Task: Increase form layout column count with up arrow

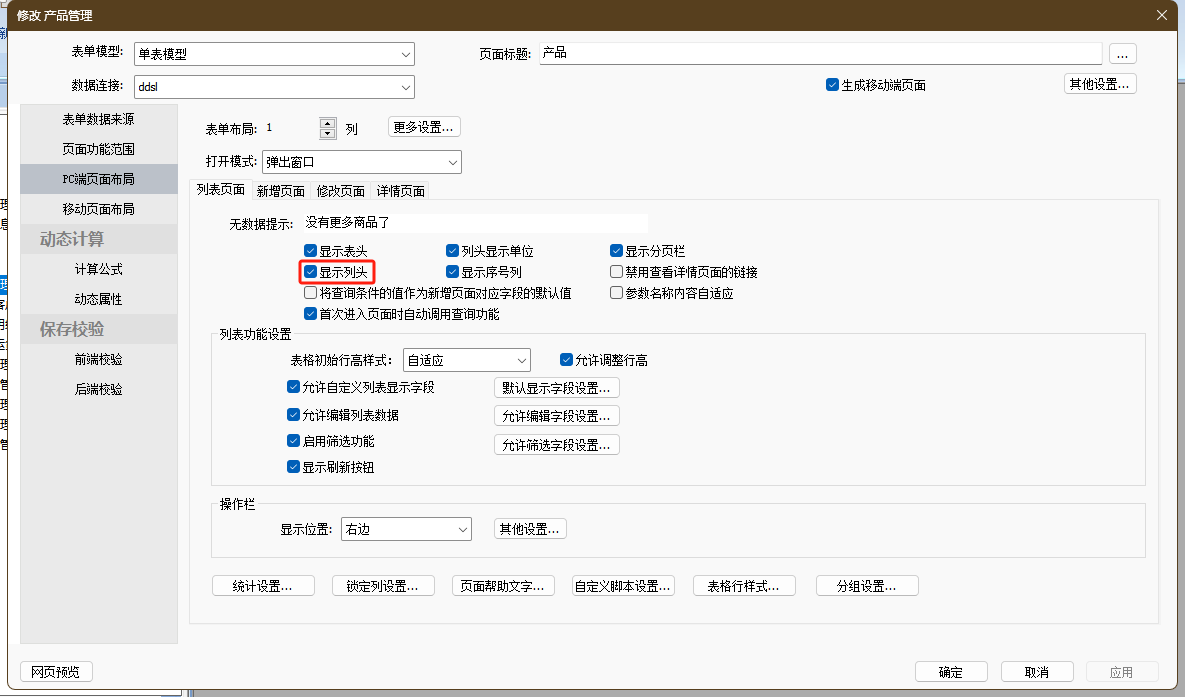Action: (x=327, y=123)
